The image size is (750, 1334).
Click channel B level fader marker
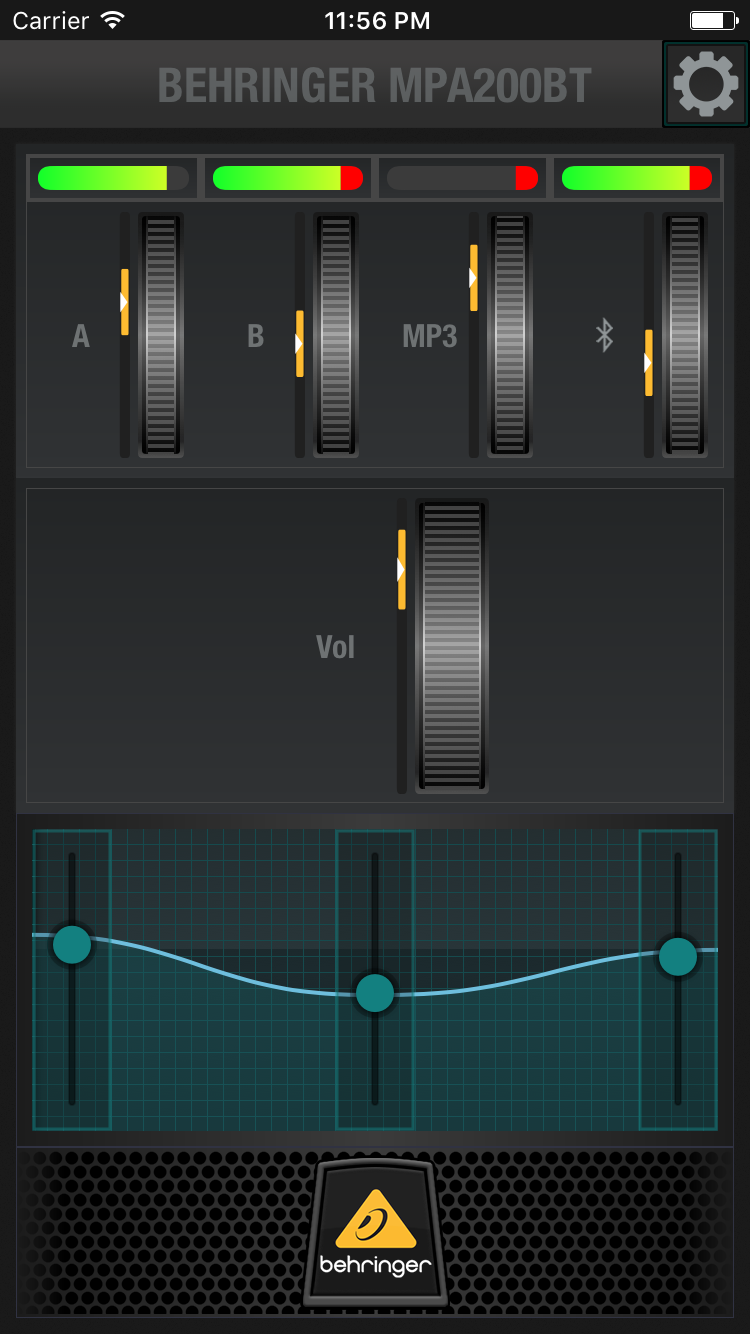click(x=299, y=344)
